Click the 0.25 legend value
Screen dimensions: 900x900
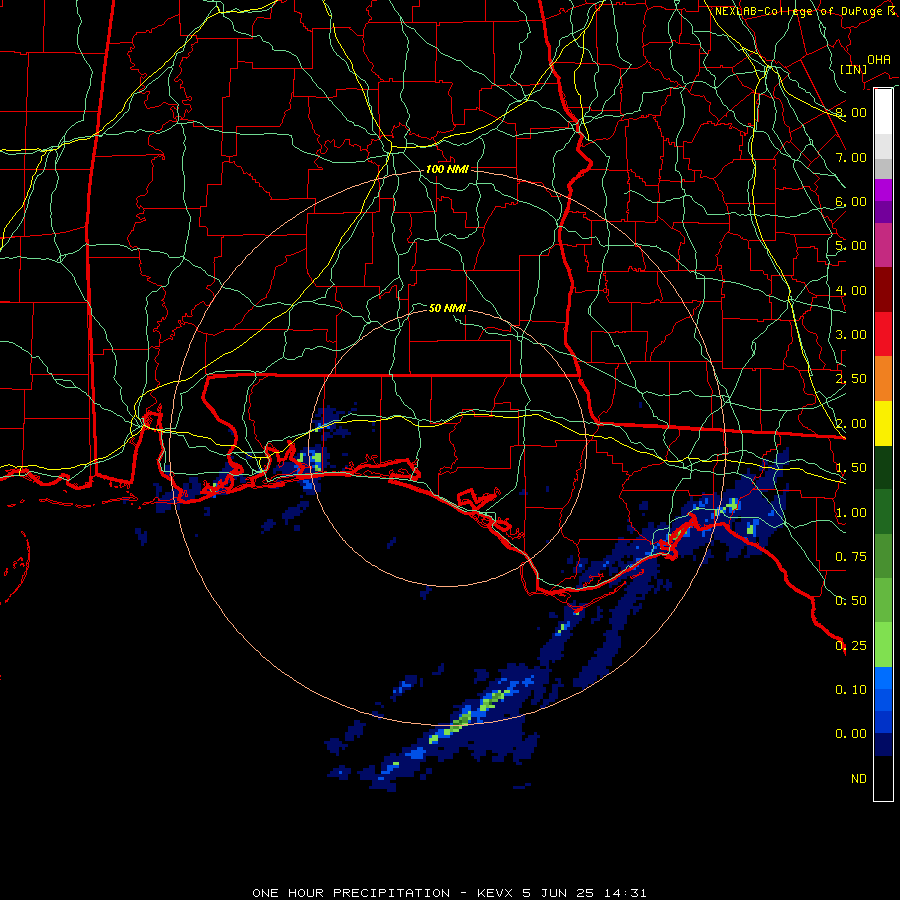(x=851, y=646)
